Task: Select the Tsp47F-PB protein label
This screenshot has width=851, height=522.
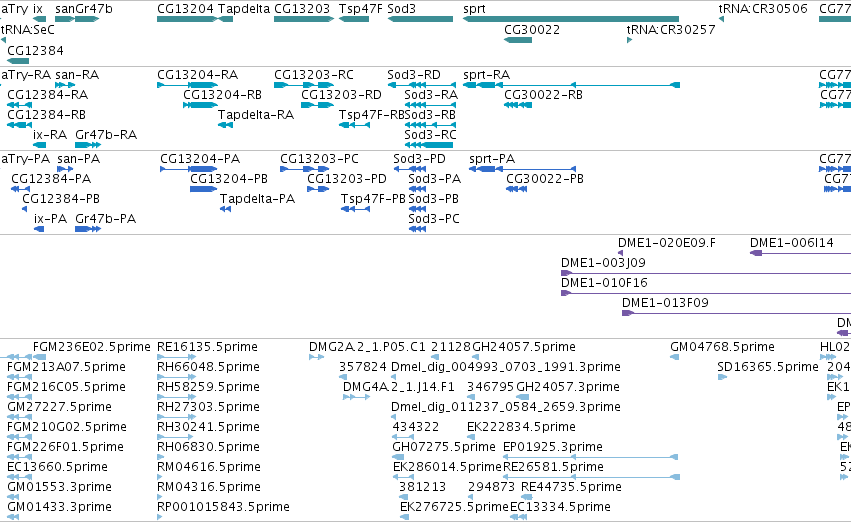Action: point(373,199)
